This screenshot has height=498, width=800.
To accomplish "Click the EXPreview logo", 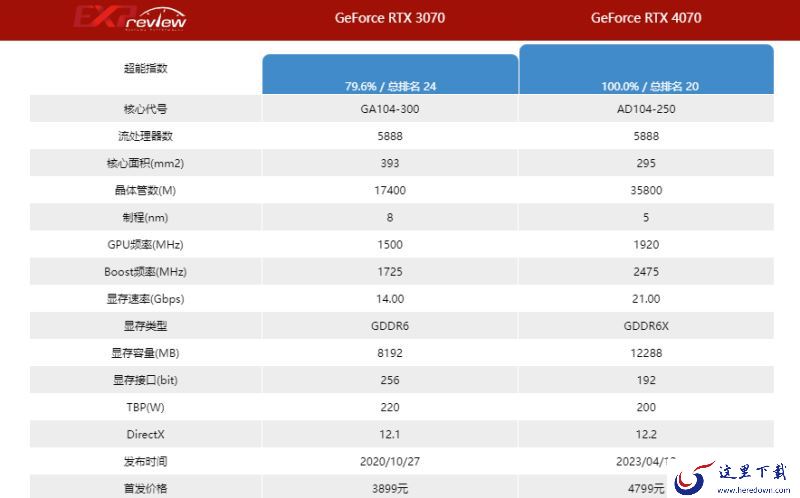I will click(130, 18).
